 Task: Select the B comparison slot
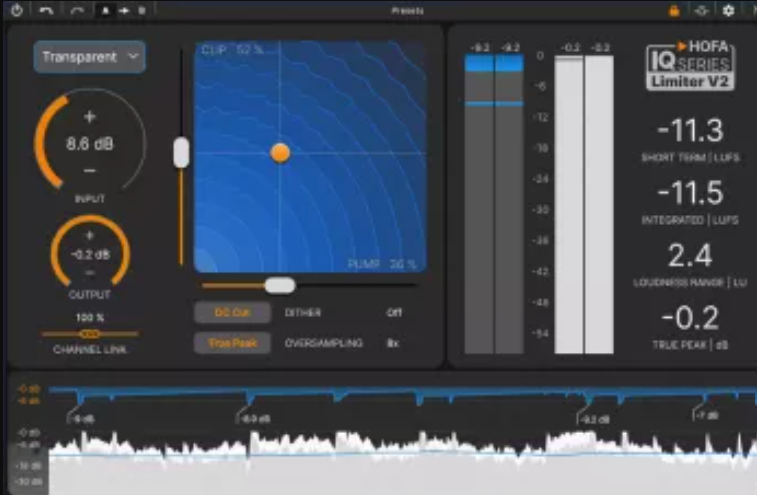click(x=141, y=11)
